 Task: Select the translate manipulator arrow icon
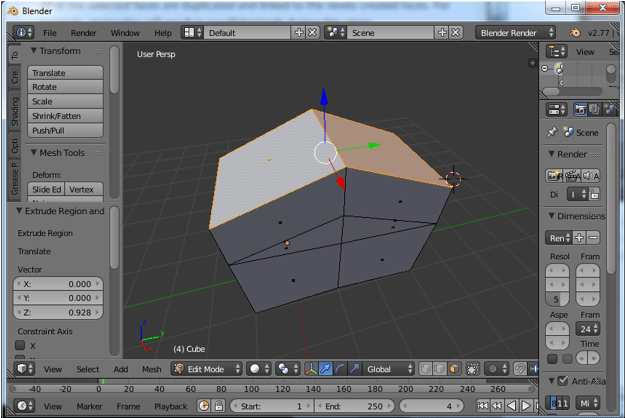click(x=325, y=369)
